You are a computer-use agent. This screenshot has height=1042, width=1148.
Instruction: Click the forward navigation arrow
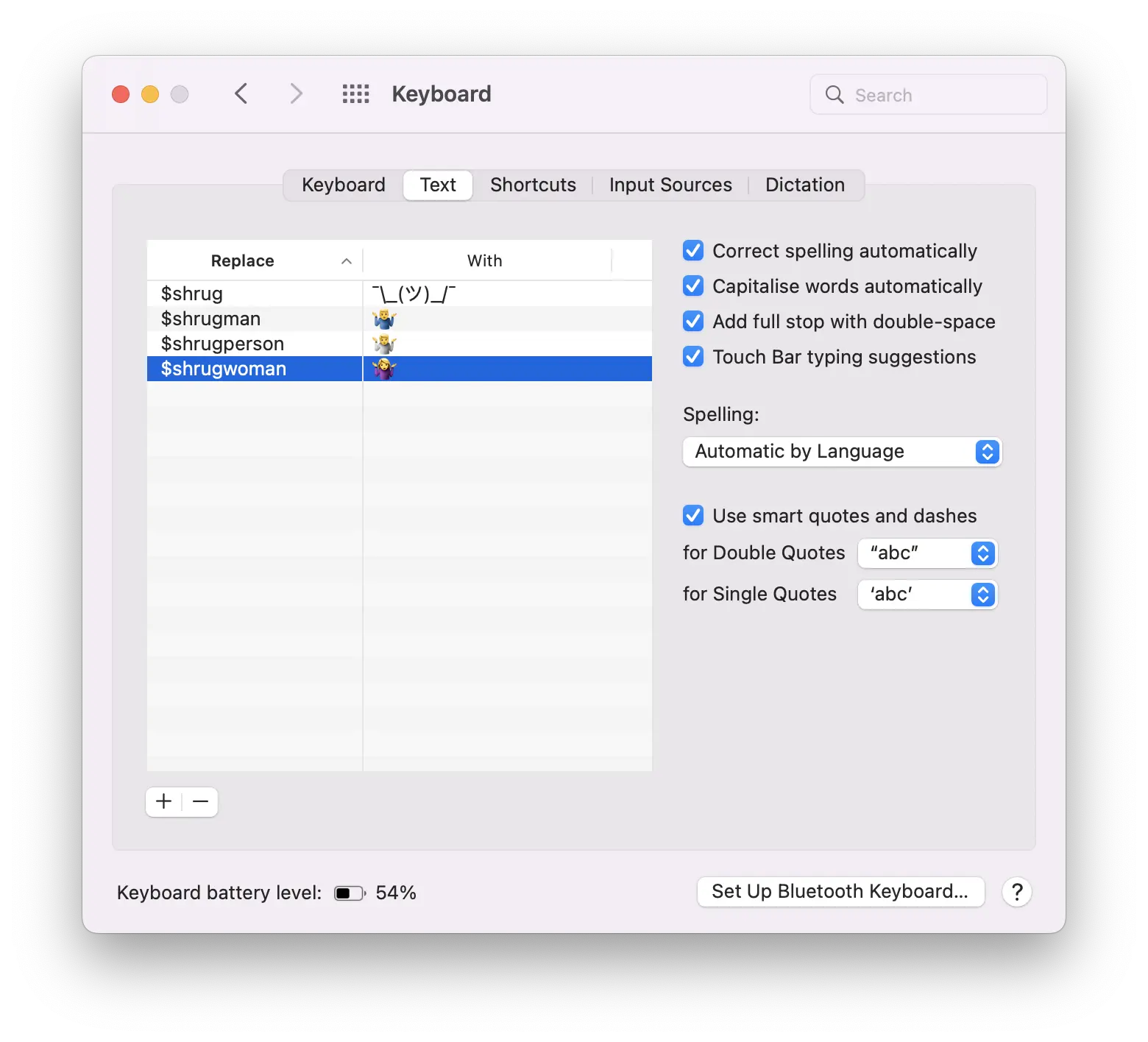click(x=295, y=93)
